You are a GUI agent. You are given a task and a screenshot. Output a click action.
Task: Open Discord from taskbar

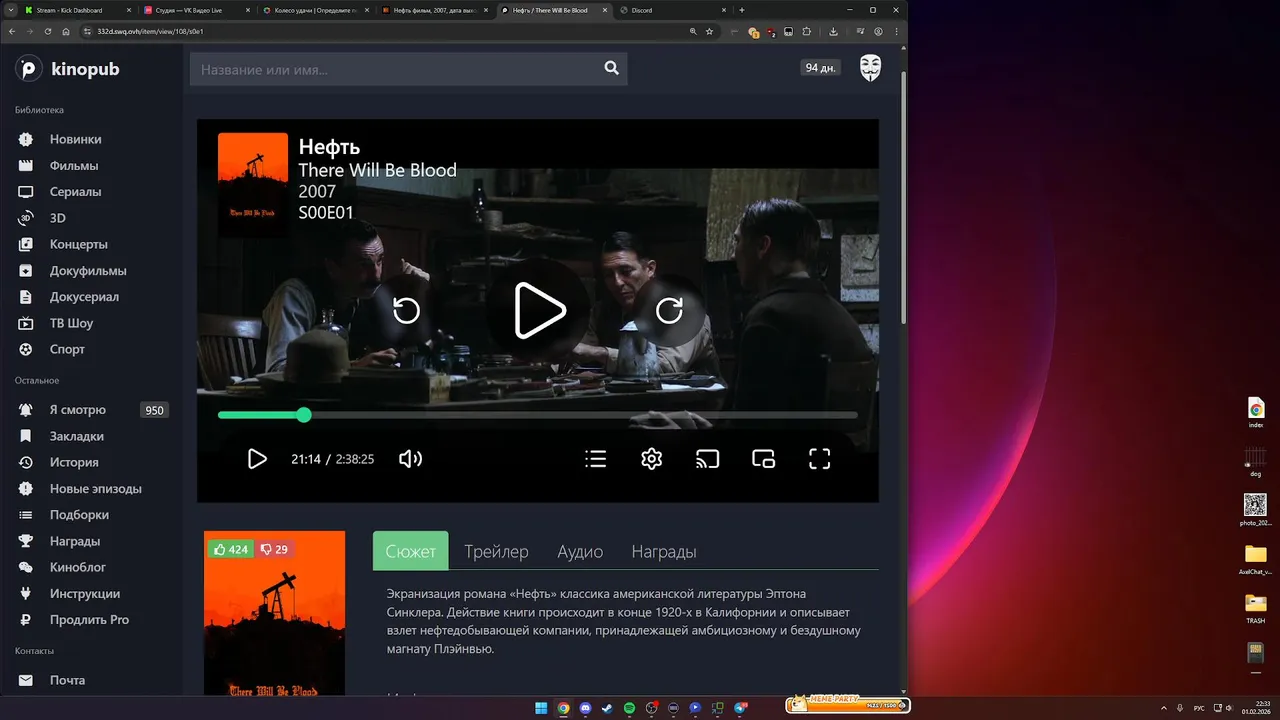pyautogui.click(x=585, y=708)
